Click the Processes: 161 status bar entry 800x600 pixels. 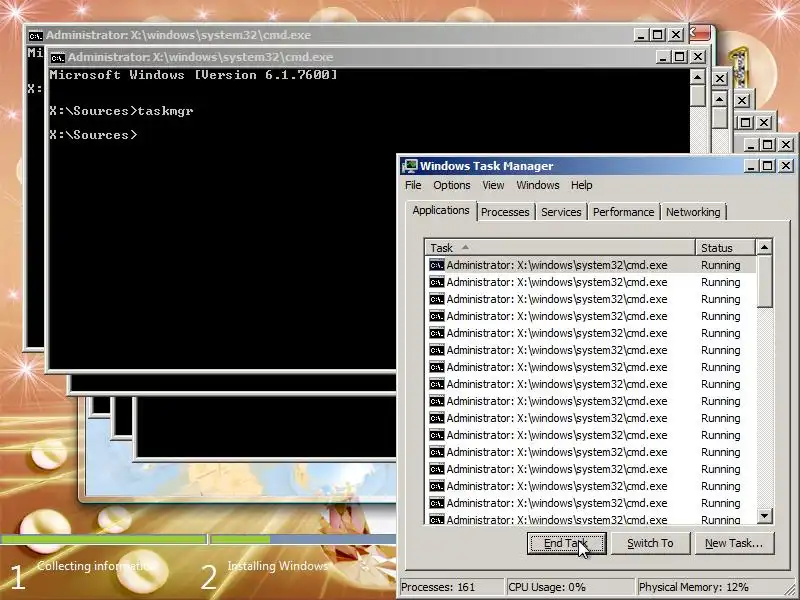451,587
